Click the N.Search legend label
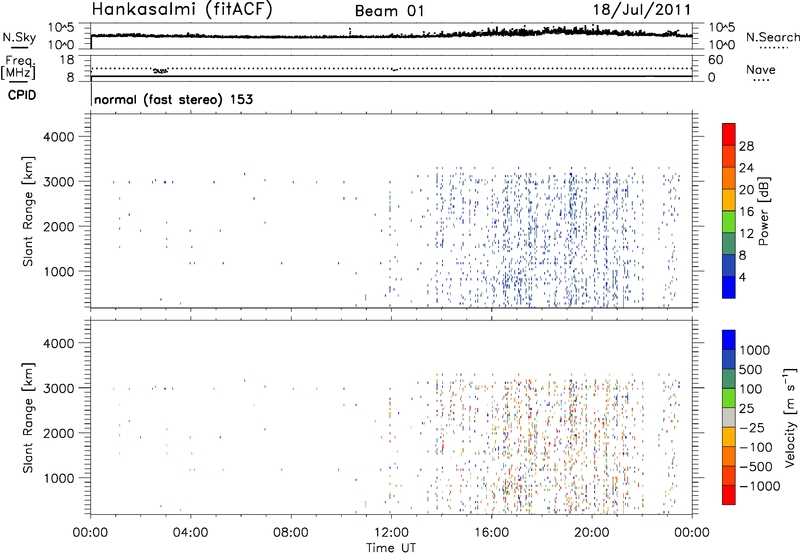 [x=772, y=37]
